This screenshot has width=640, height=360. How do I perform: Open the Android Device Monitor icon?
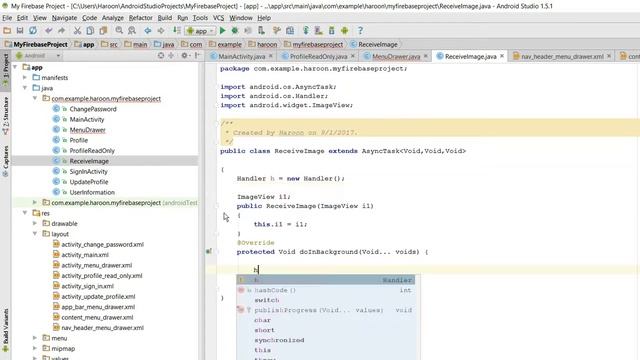(x=344, y=31)
